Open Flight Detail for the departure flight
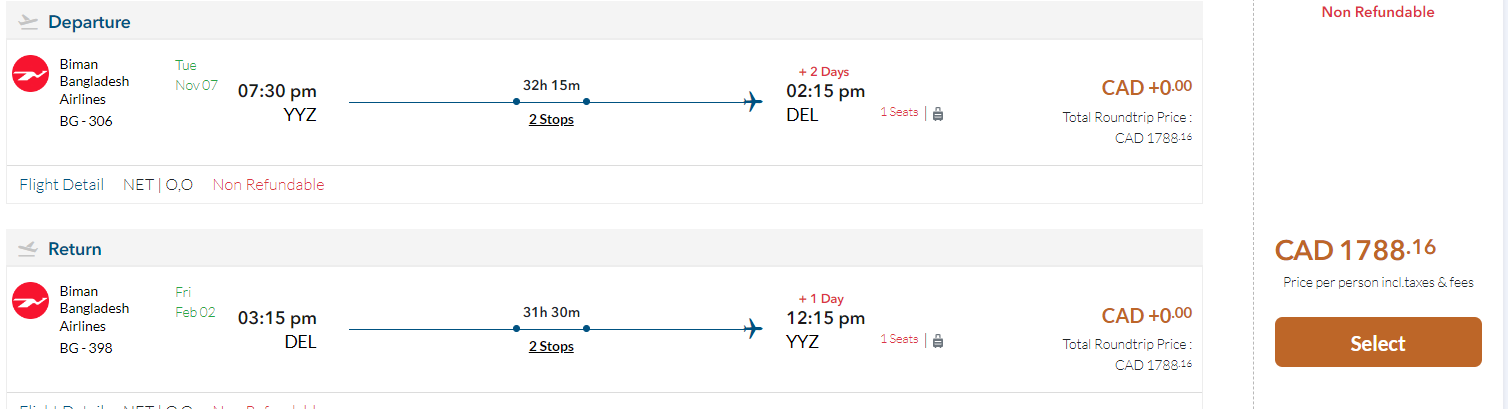1508x409 pixels. tap(62, 185)
